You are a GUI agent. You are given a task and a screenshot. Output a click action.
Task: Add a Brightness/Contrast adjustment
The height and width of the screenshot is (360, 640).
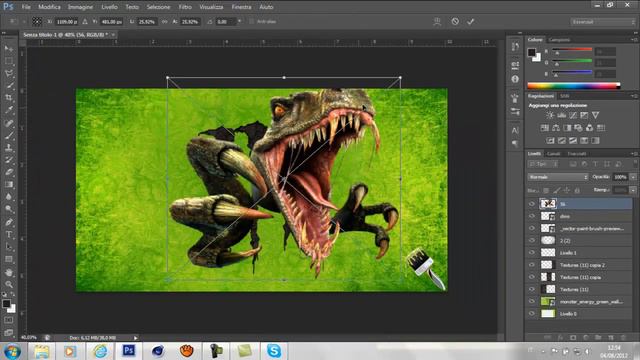click(550, 116)
